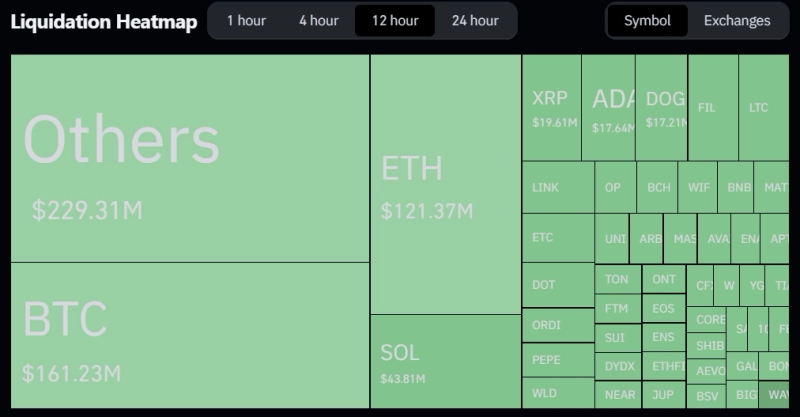Toggle view to Symbol
This screenshot has width=800, height=417.
coord(647,20)
